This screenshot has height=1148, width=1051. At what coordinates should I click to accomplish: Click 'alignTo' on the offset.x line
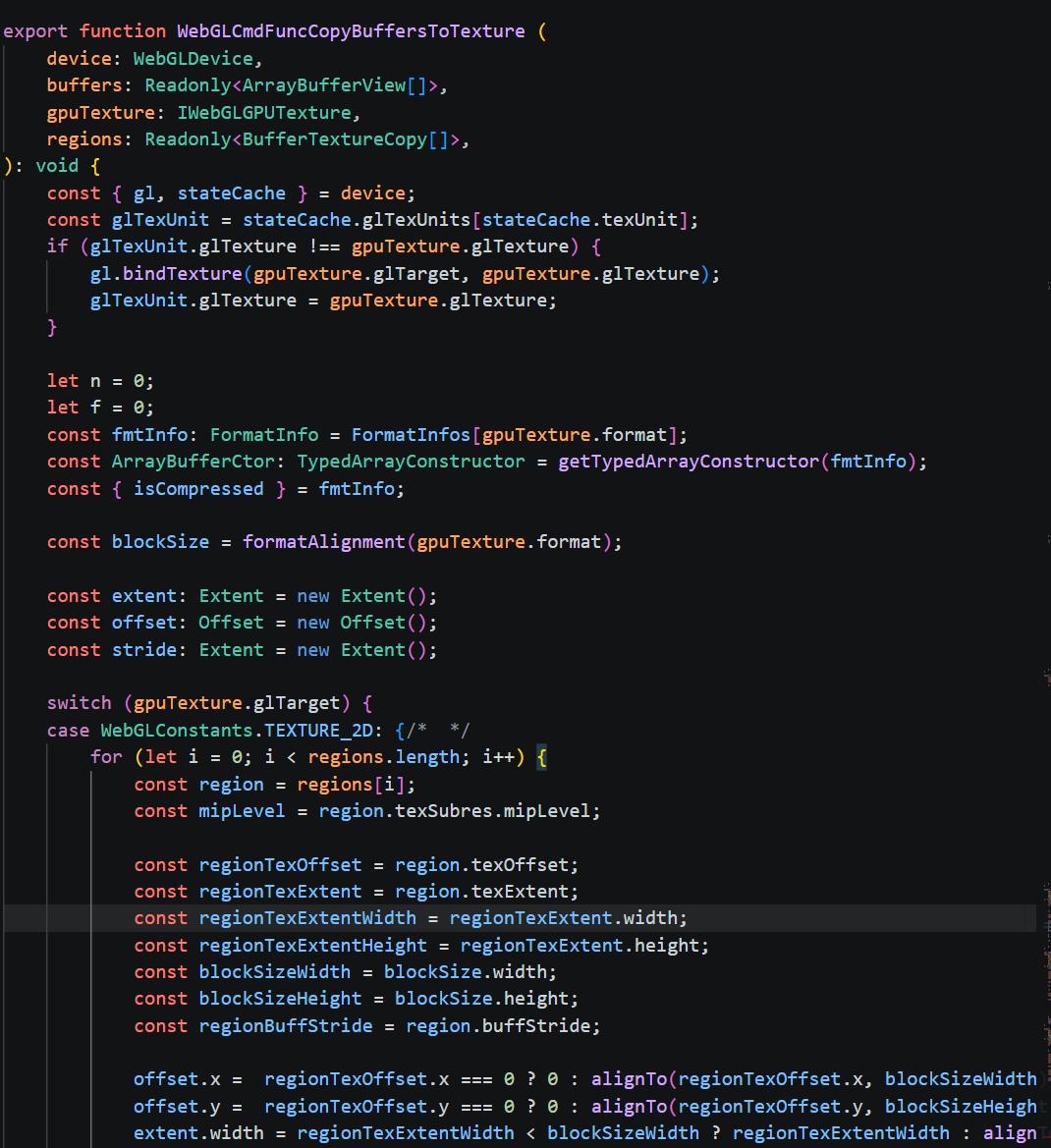coord(630,1079)
